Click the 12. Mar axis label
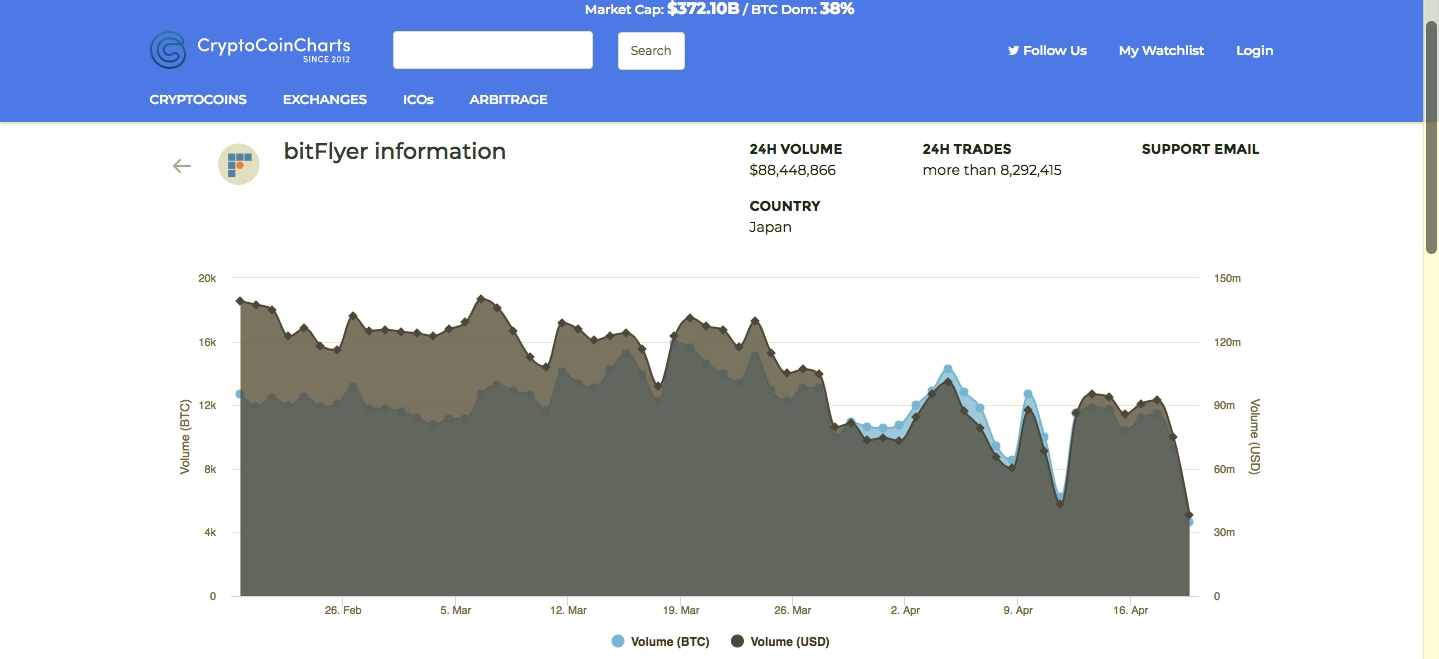The image size is (1439, 659). coord(569,610)
